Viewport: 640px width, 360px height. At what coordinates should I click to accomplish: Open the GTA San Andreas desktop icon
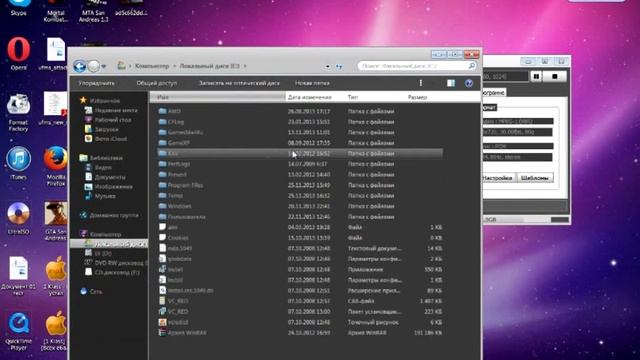[x=56, y=221]
